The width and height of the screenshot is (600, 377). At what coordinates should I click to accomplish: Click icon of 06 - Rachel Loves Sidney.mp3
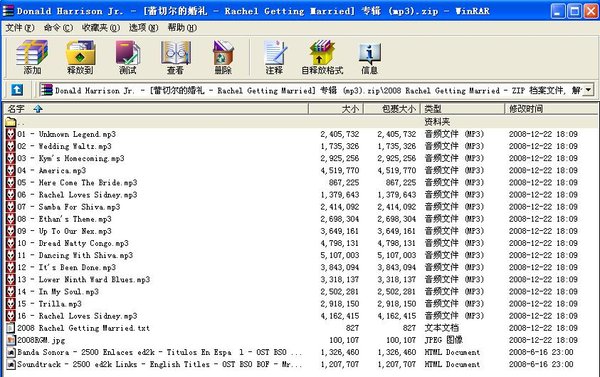pyautogui.click(x=11, y=195)
